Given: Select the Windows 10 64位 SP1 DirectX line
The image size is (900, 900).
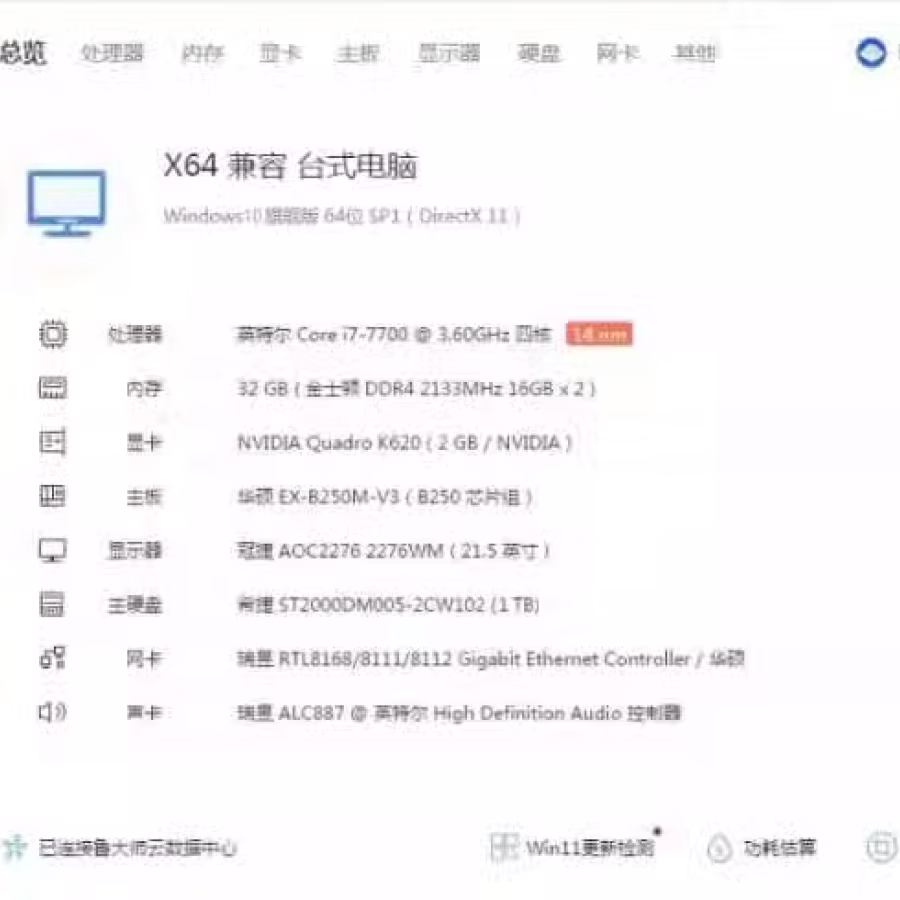Looking at the screenshot, I should tap(342, 216).
